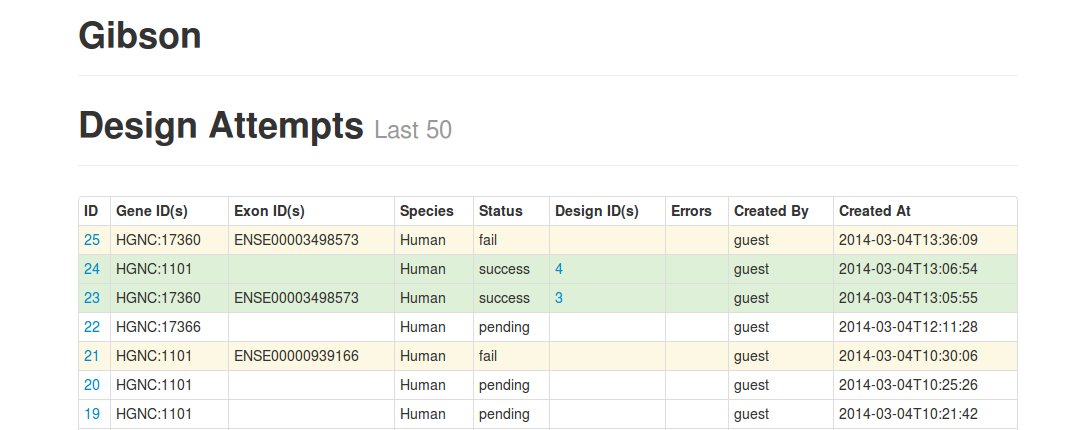This screenshot has height=430, width=1073.
Task: Click exon ENSE00000939166 cell
Action: [x=296, y=356]
